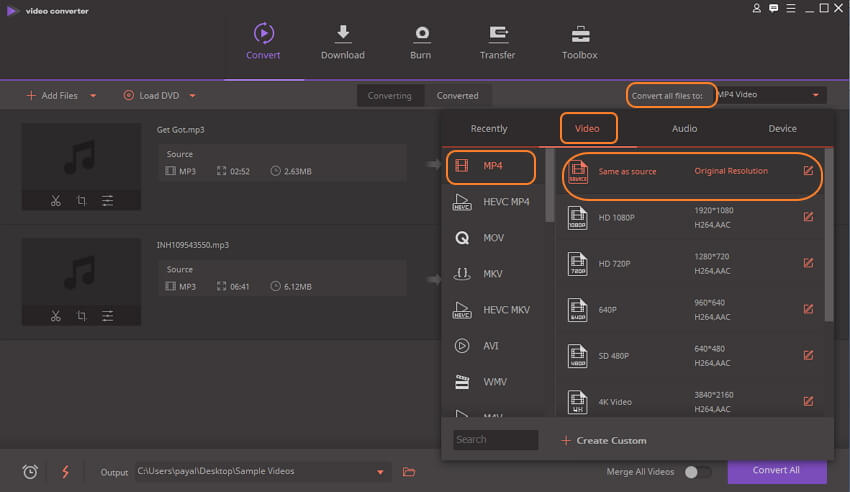Viewport: 850px width, 492px height.
Task: Switch to the Audio format tab
Action: (x=684, y=128)
